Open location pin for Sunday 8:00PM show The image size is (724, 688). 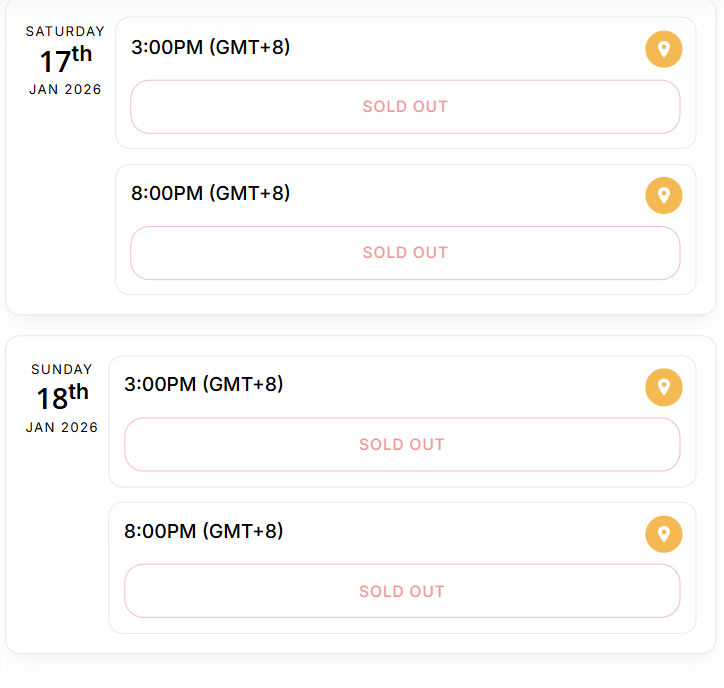coord(663,534)
